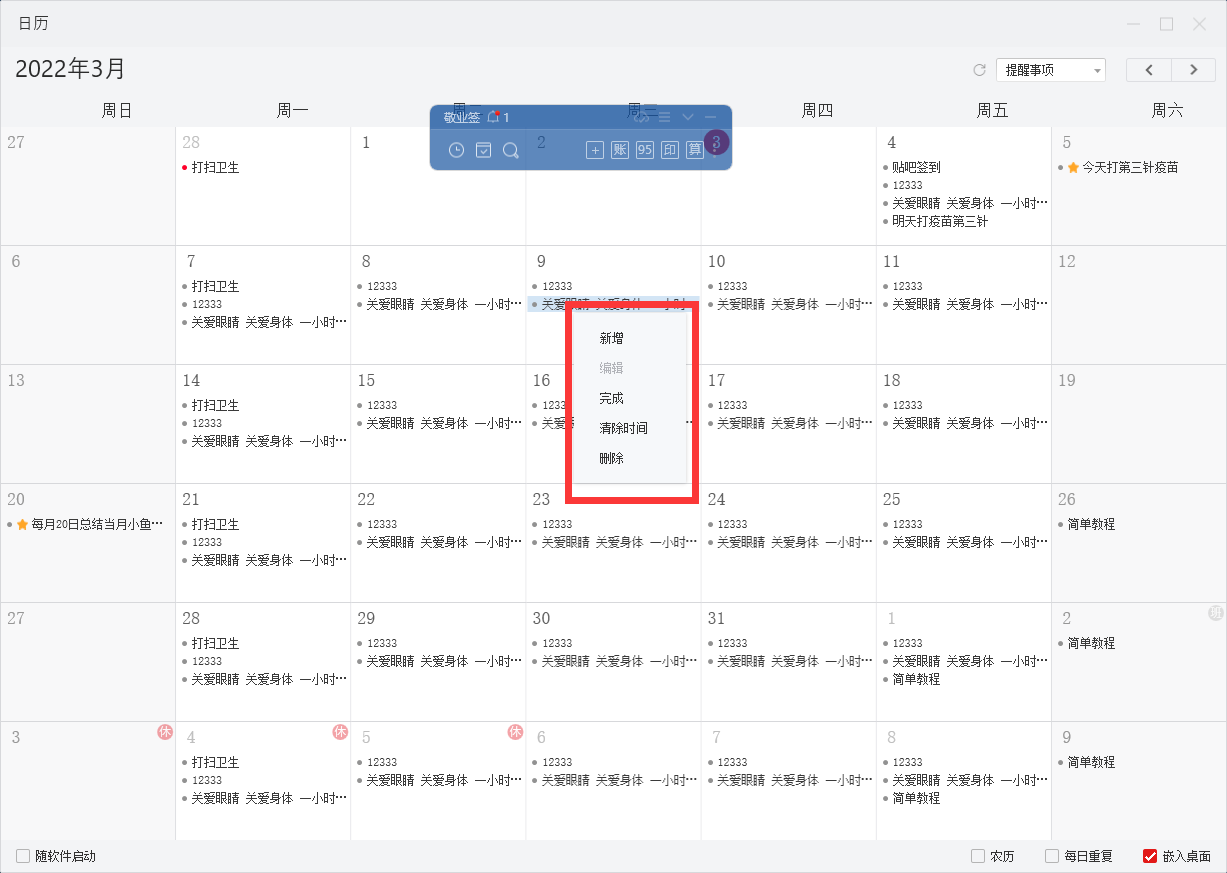Click the notification bell in 敬业签 widget
This screenshot has width=1227, height=873.
(493, 117)
